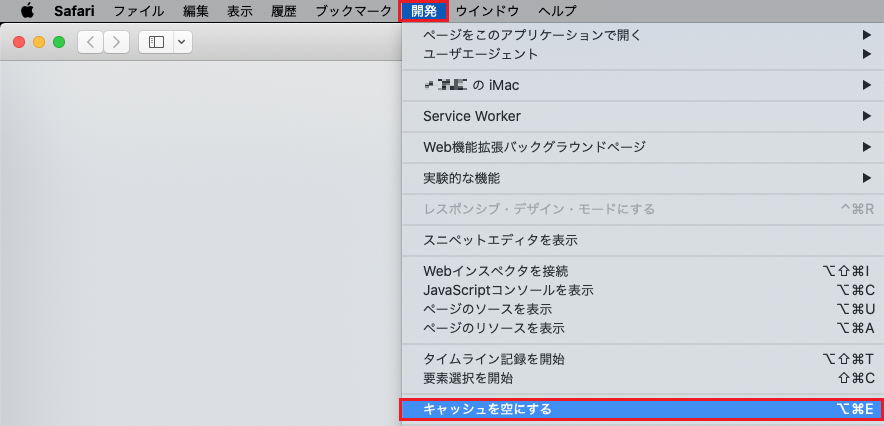
Task: Open the ファイル menu
Action: tap(139, 11)
